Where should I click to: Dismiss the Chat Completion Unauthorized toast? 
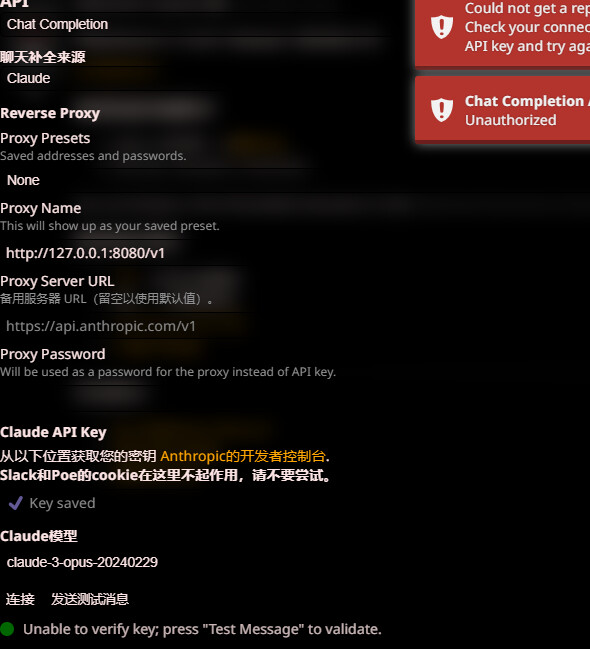pyautogui.click(x=503, y=110)
